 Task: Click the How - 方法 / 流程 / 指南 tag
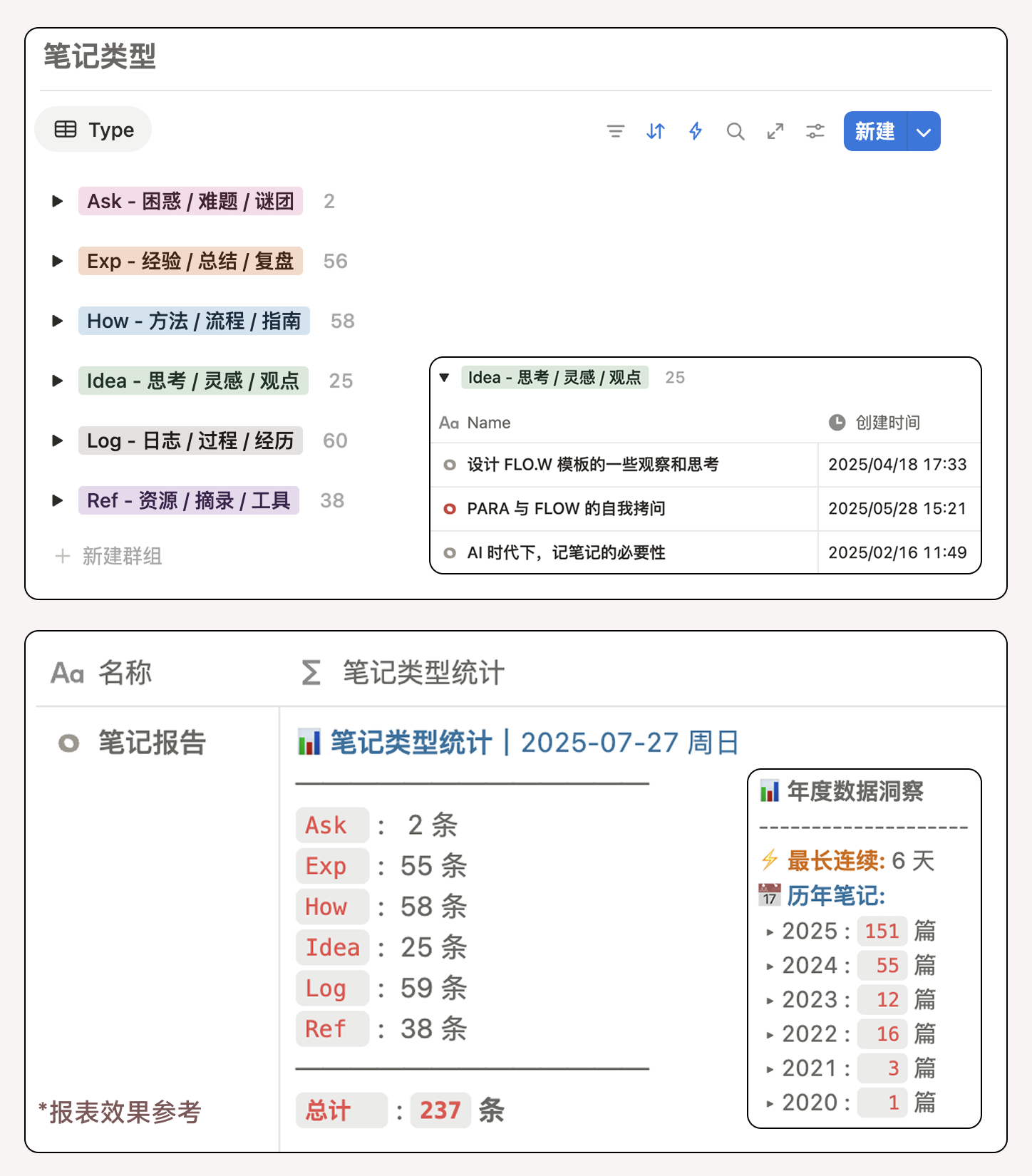pos(194,321)
